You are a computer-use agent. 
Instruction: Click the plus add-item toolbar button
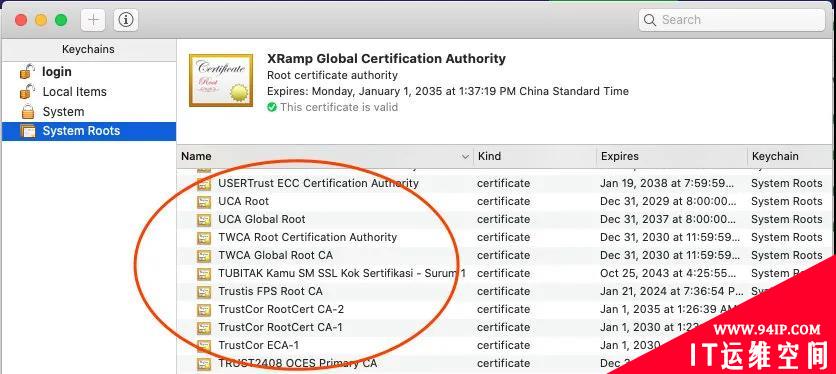coord(93,20)
